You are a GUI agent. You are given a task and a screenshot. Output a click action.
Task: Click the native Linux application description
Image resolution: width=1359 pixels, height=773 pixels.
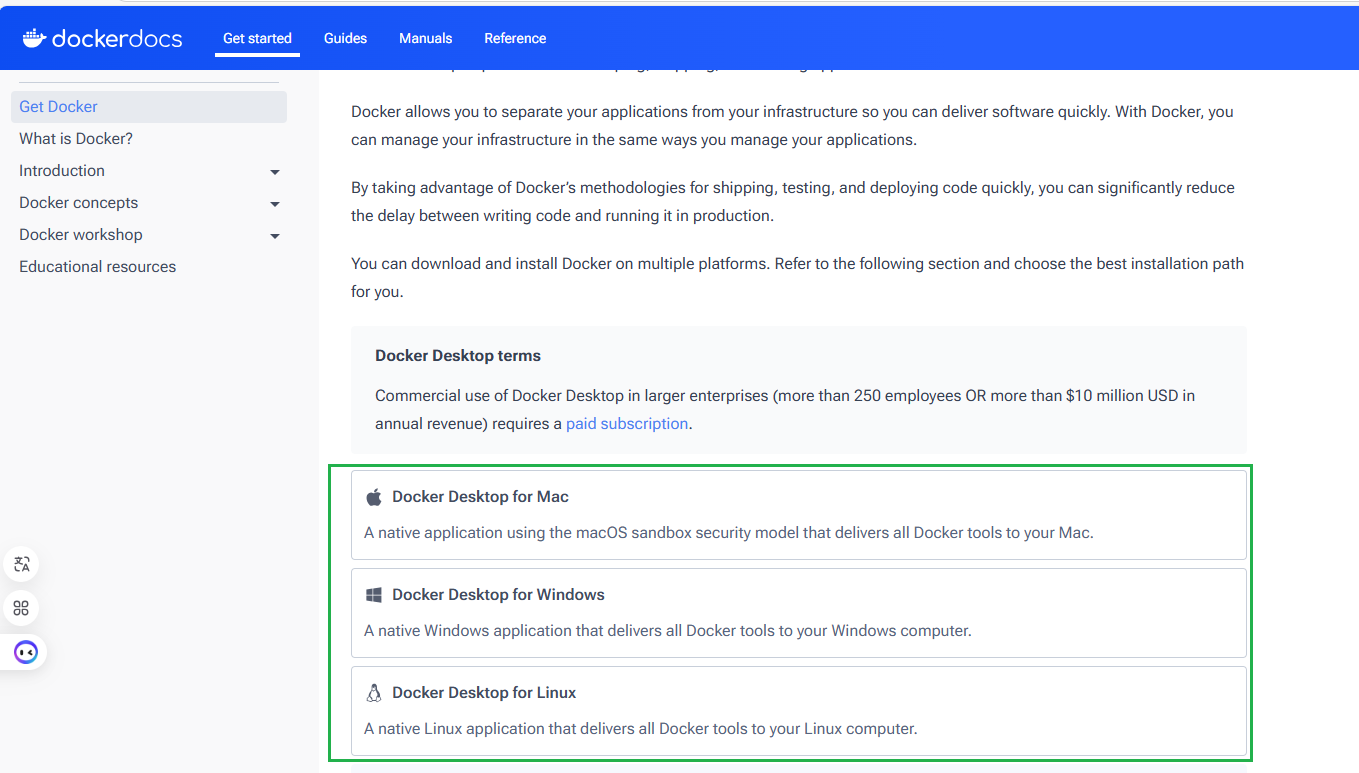(641, 729)
